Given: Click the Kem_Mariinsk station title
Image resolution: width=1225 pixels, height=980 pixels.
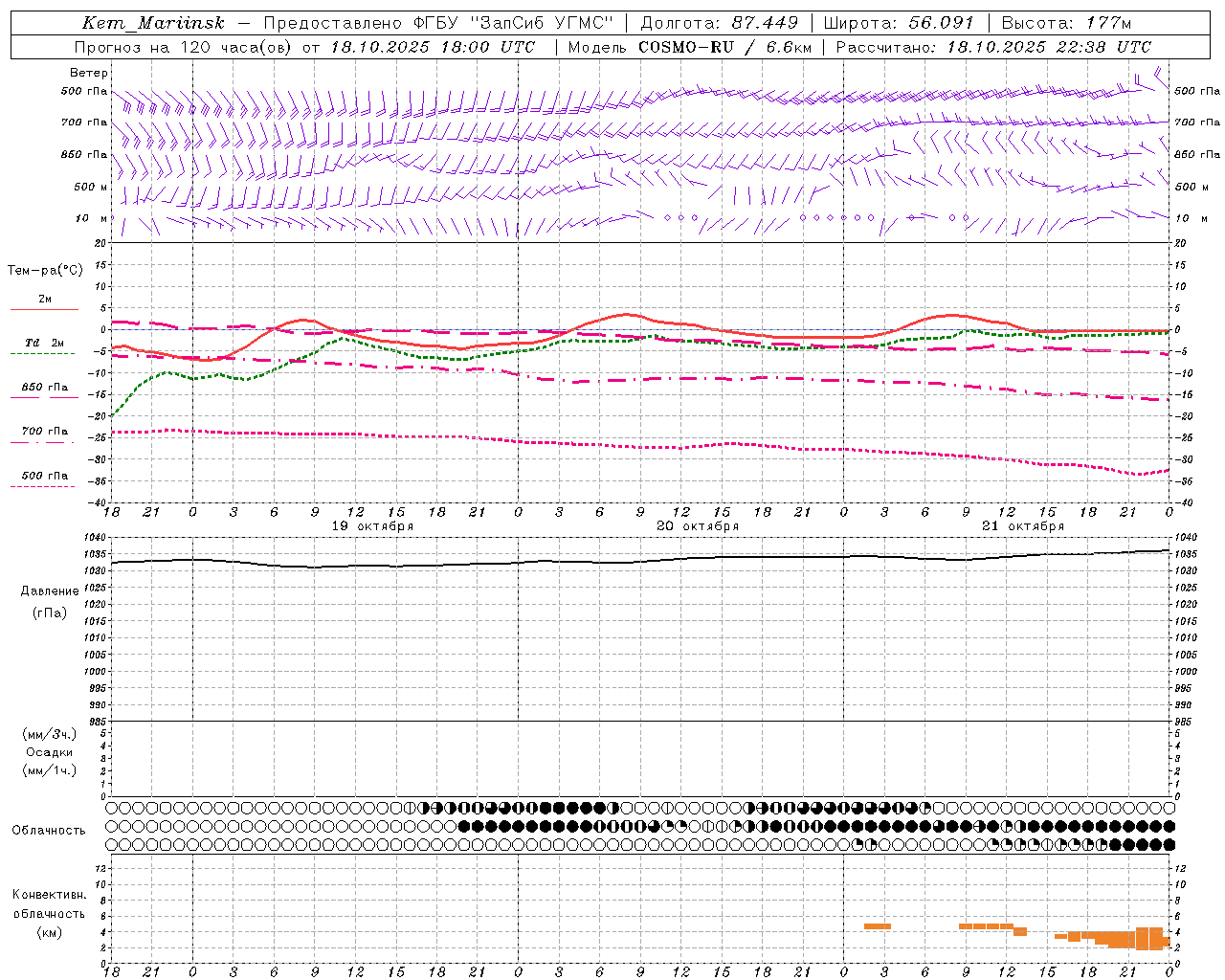Looking at the screenshot, I should click(x=153, y=23).
